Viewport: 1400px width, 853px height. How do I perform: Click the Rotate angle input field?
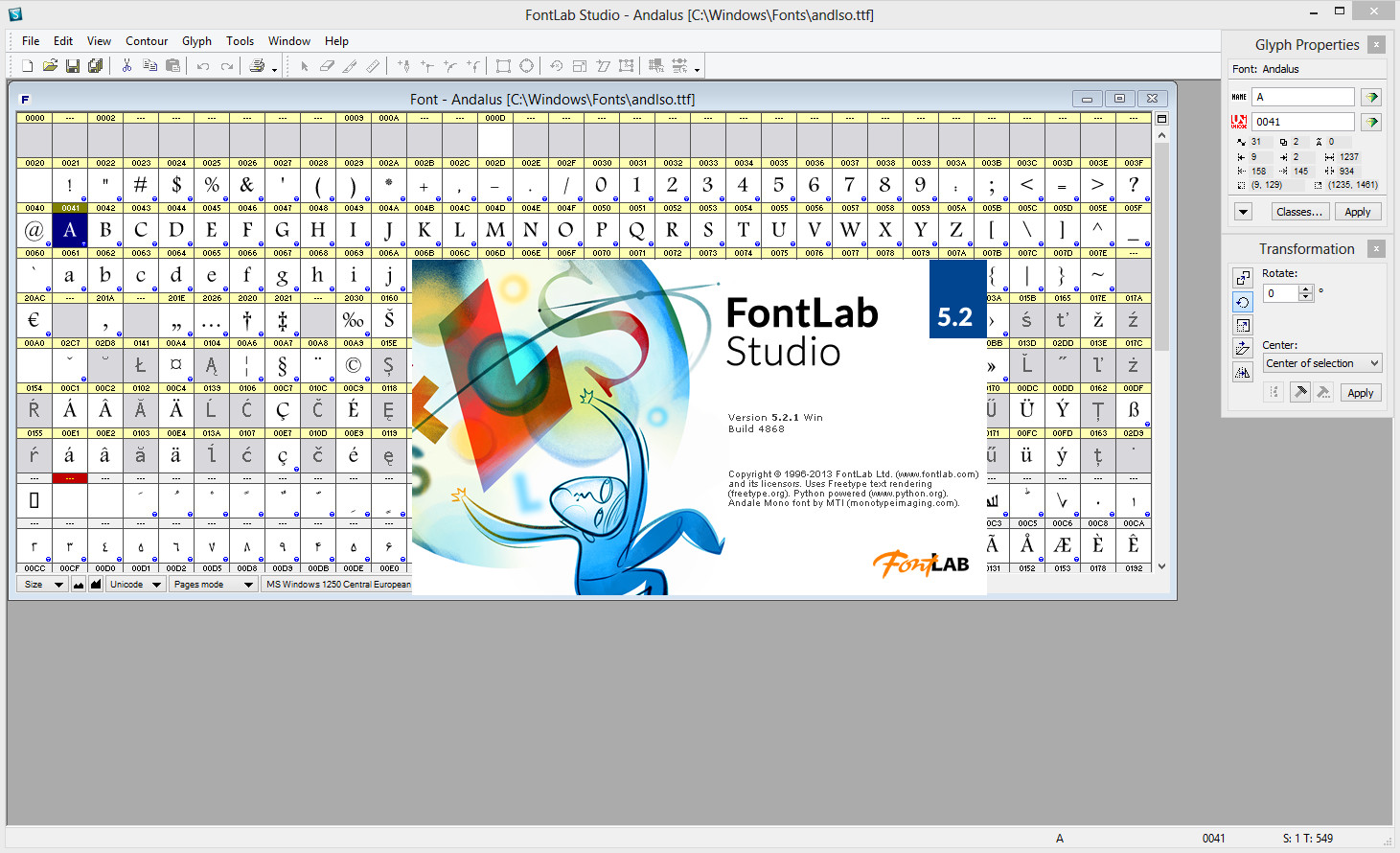1281,293
